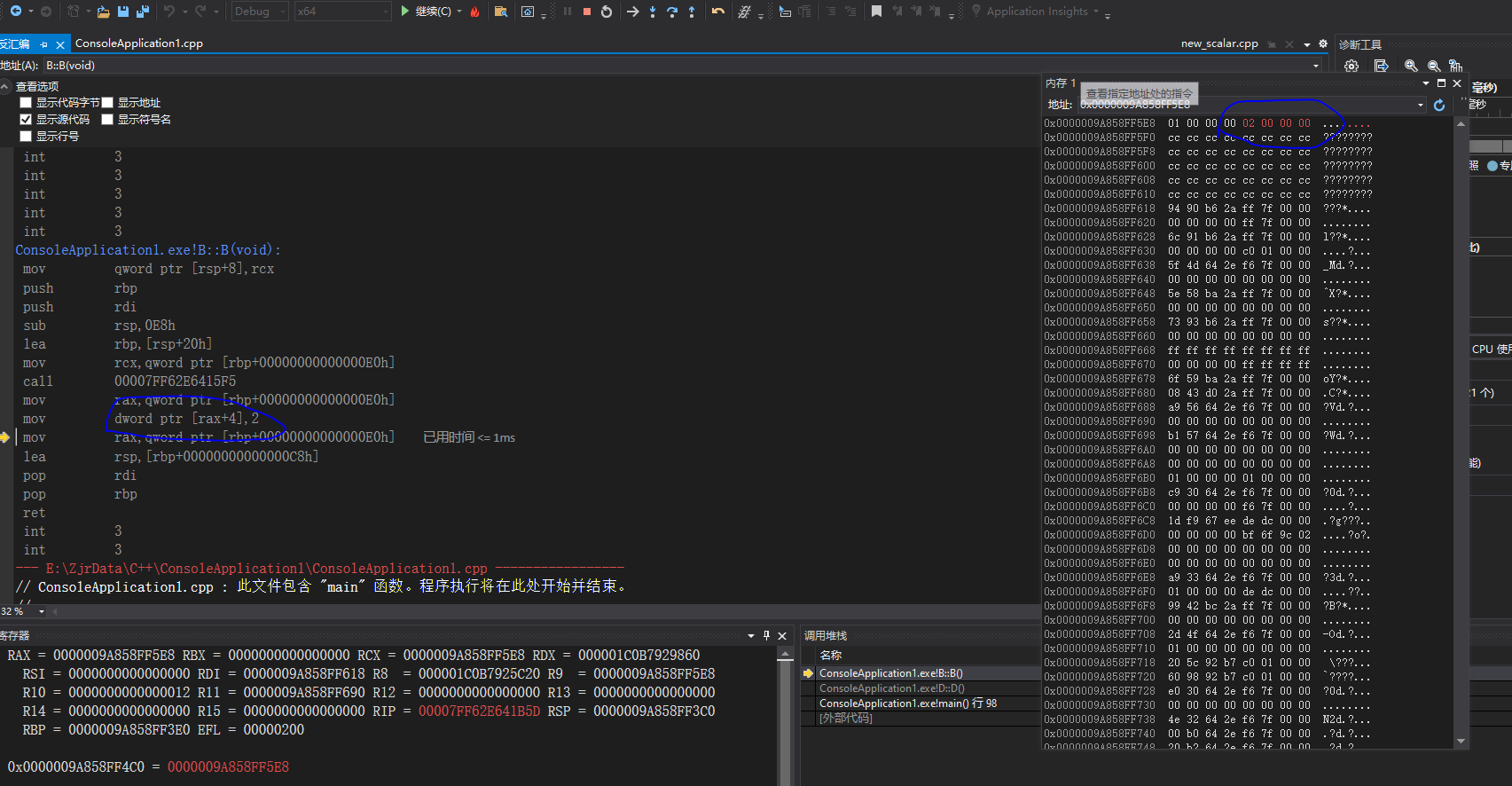Select the disassembly tab
The width and height of the screenshot is (1512, 786).
click(x=16, y=44)
